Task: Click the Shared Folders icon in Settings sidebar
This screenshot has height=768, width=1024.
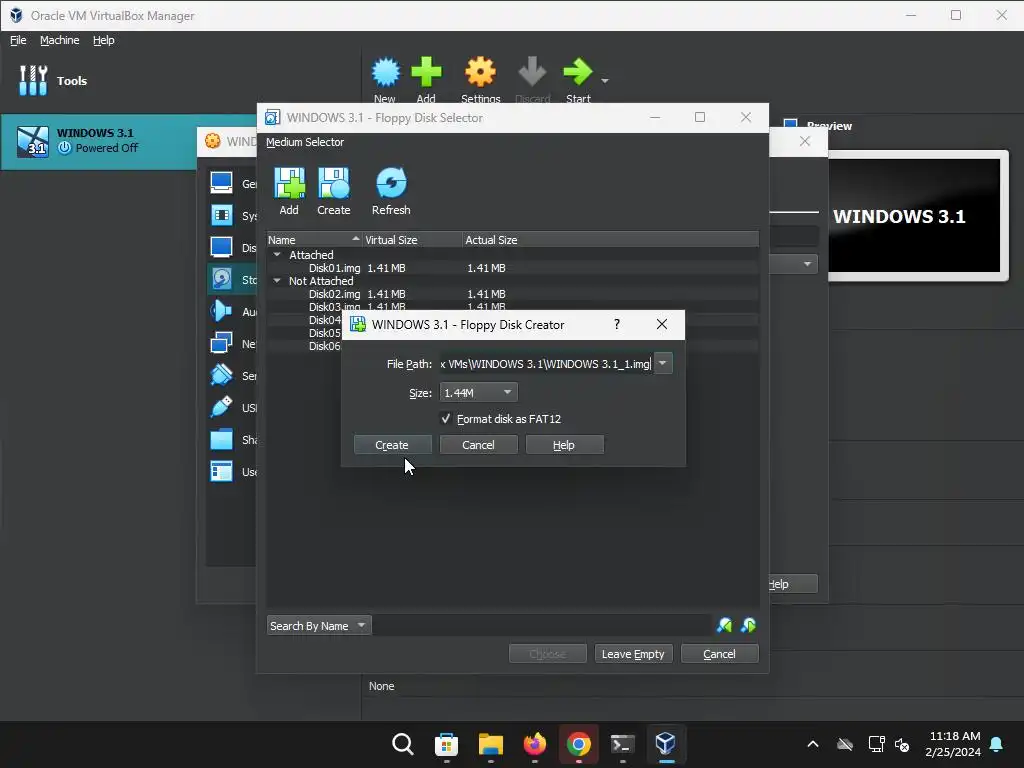Action: click(x=221, y=440)
